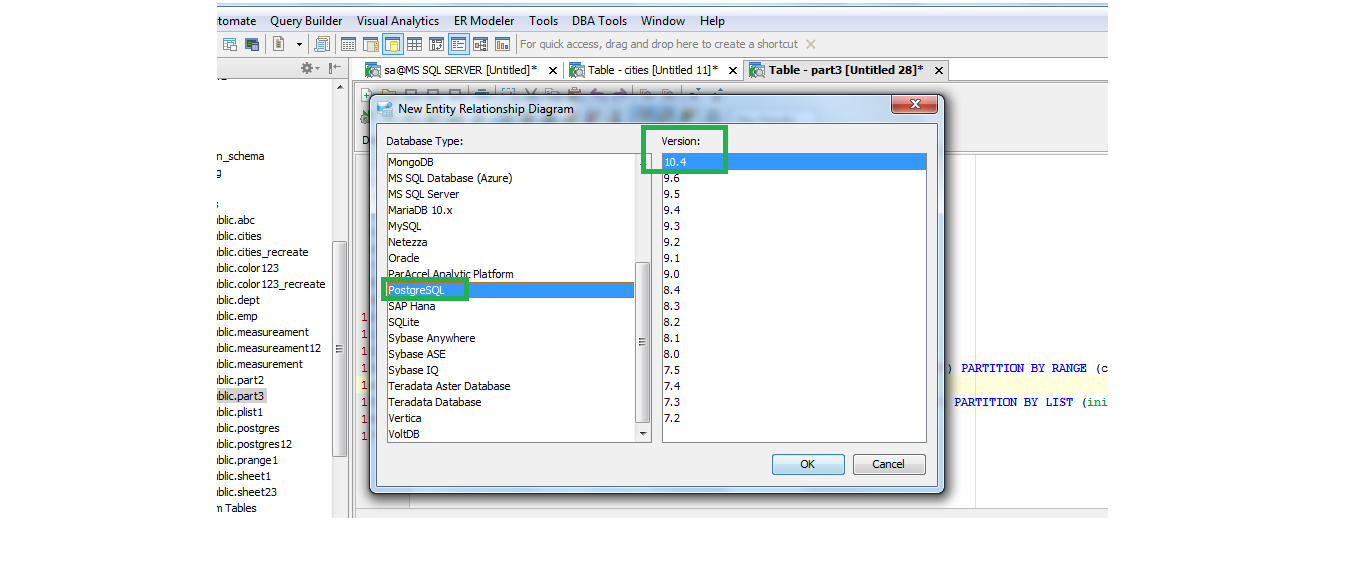Select version 9.6 in the Version list
The width and height of the screenshot is (1360, 567).
794,178
